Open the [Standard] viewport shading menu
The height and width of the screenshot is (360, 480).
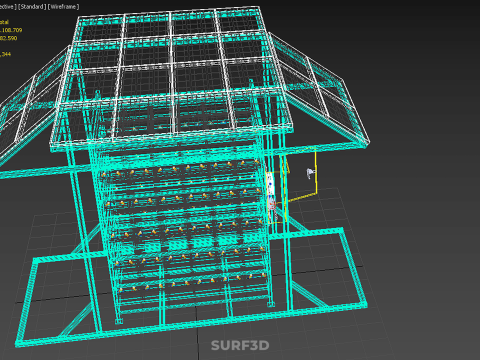31,7
